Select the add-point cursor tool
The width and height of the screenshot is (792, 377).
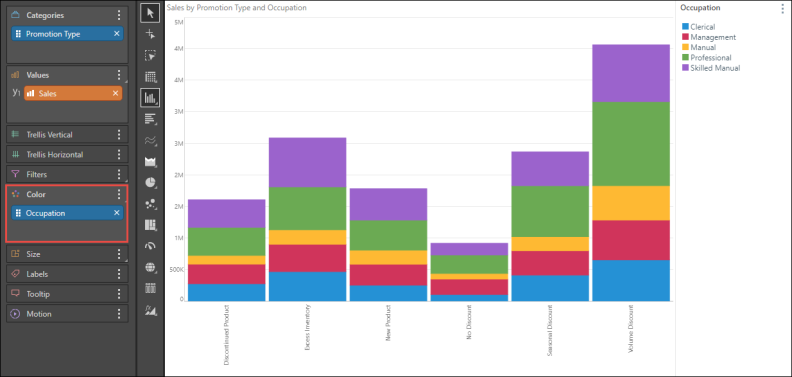[150, 34]
